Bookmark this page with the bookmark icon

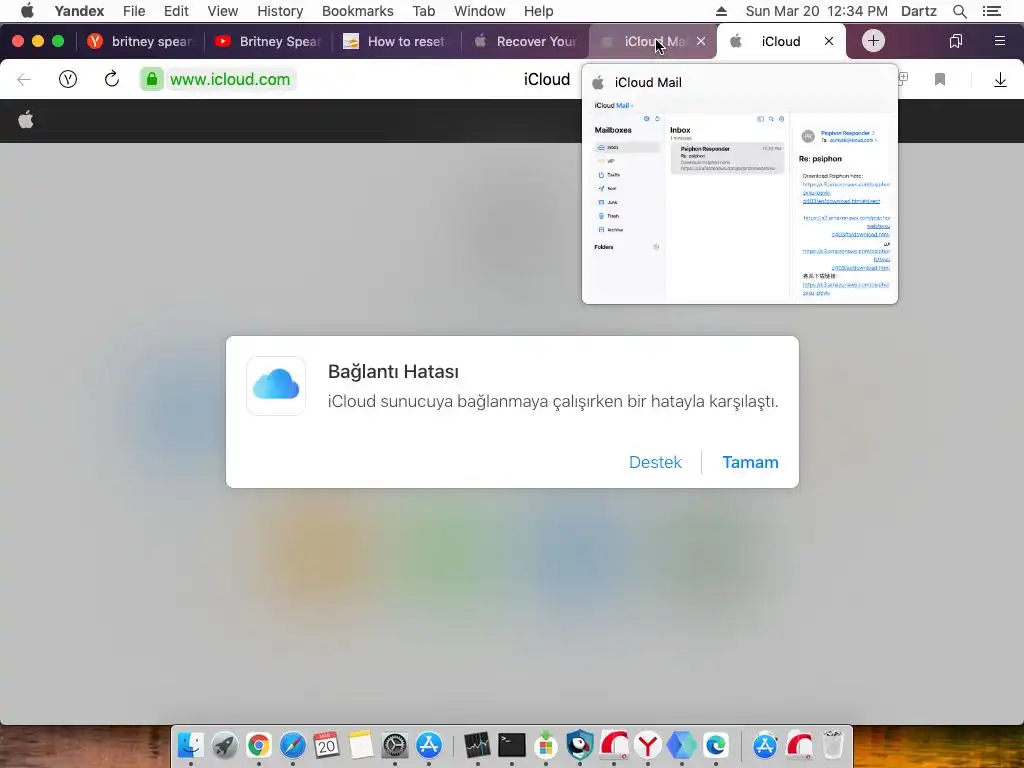(940, 80)
